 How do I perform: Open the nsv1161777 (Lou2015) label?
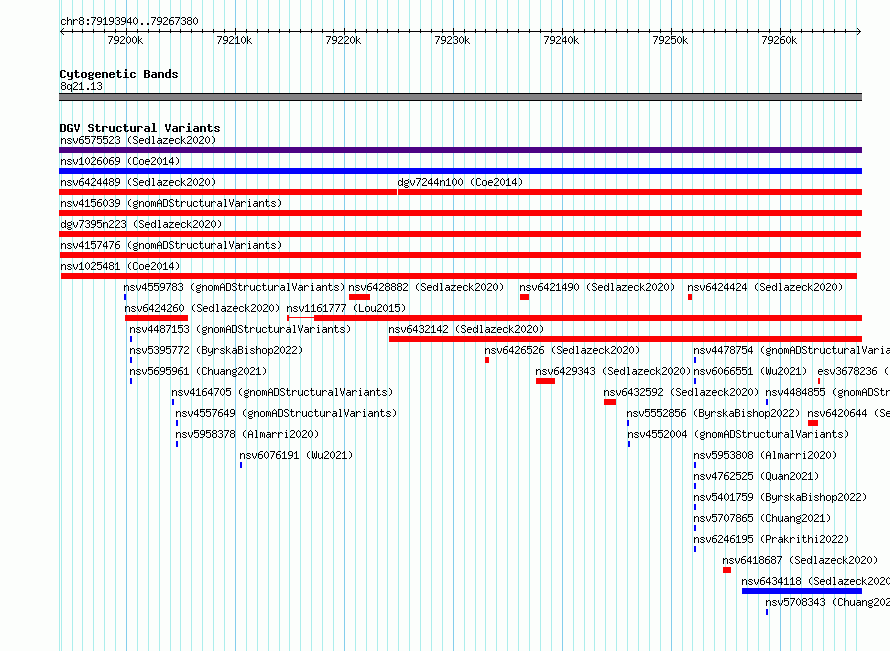pos(346,308)
